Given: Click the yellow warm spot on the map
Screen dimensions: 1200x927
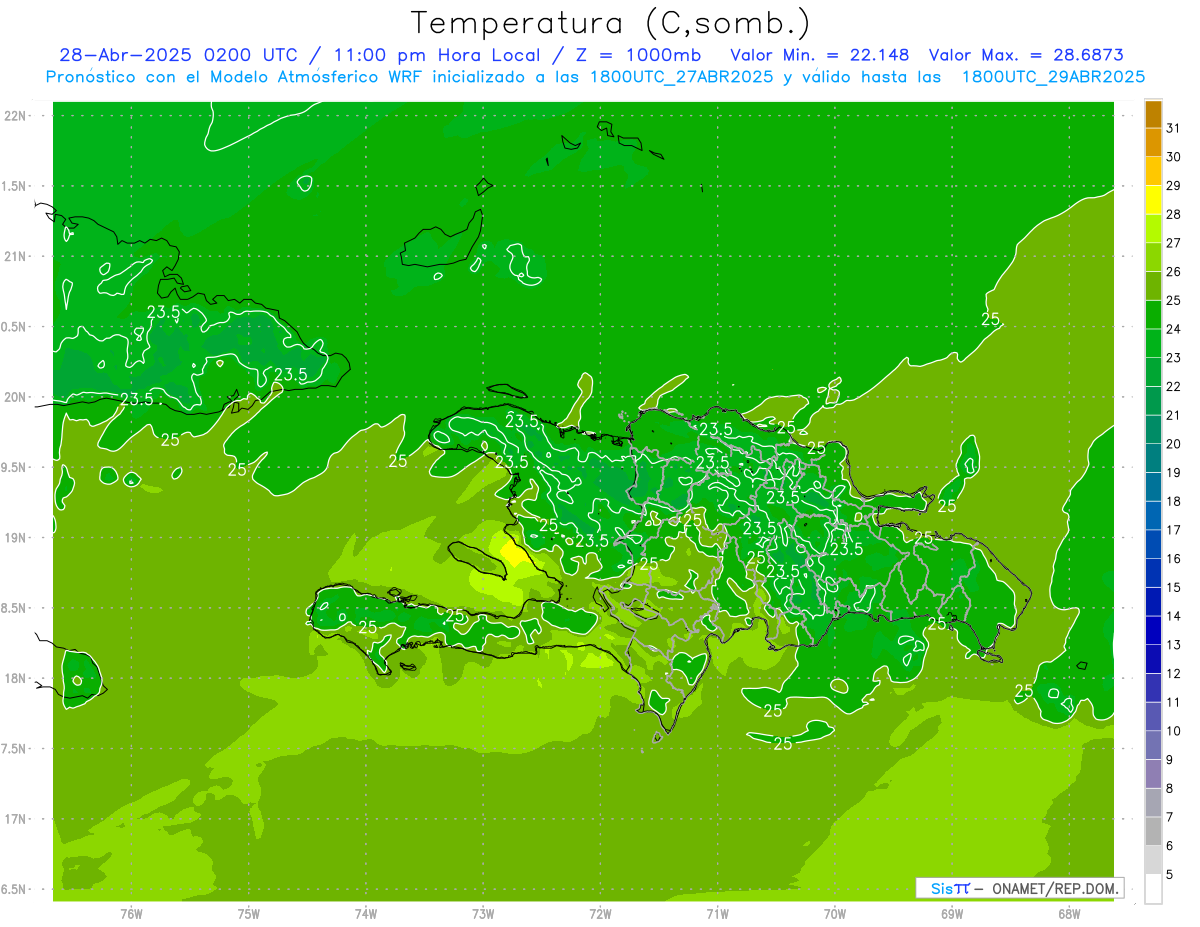Looking at the screenshot, I should pyautogui.click(x=513, y=552).
